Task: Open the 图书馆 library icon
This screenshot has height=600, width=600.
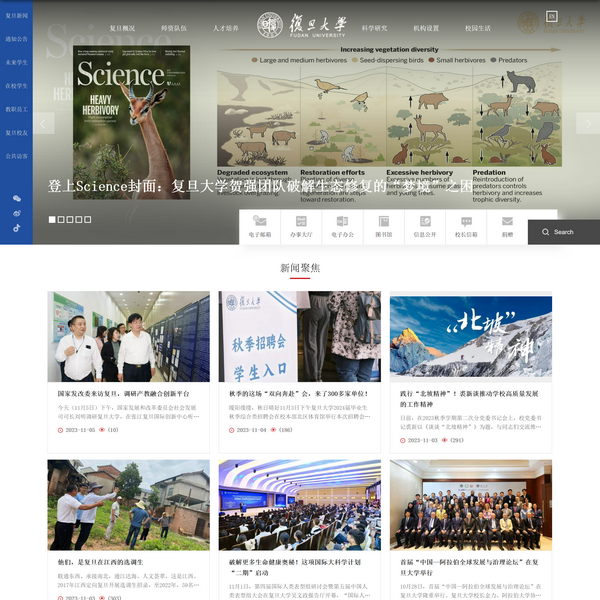Action: [383, 225]
